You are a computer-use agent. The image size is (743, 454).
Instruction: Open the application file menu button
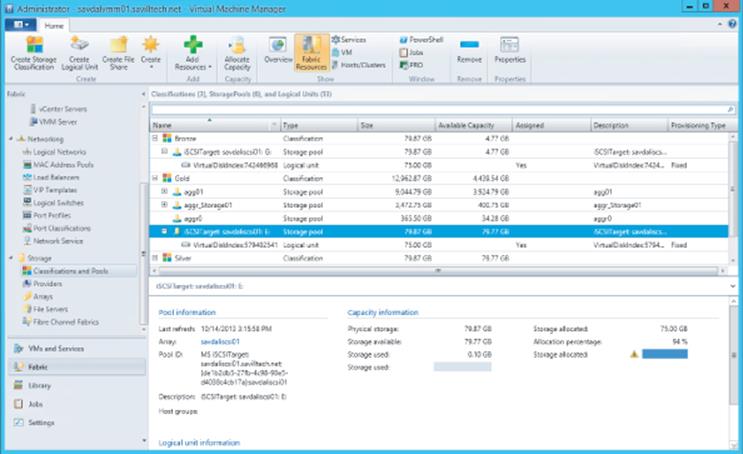pyautogui.click(x=21, y=25)
